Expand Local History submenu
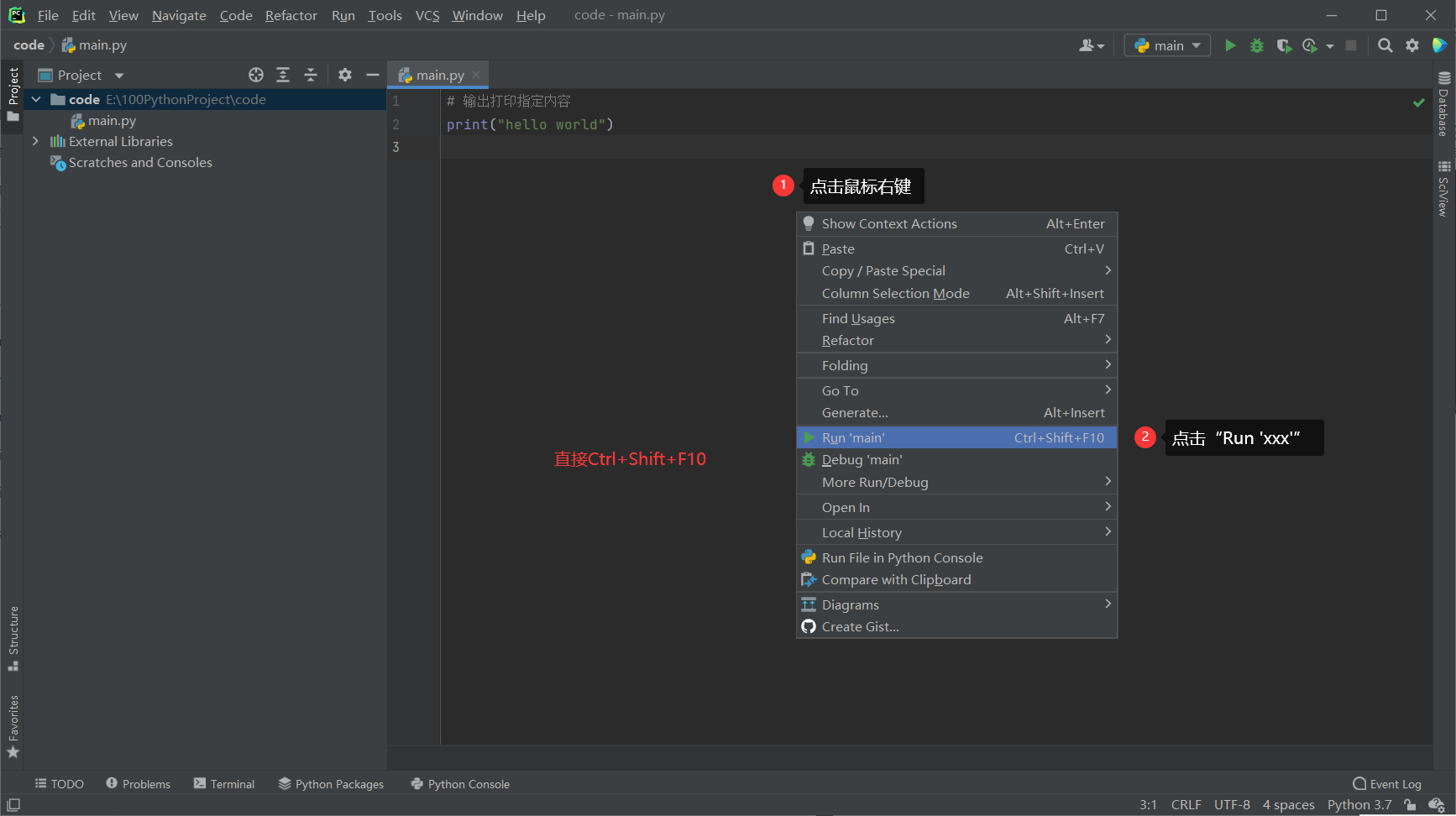 pyautogui.click(x=956, y=532)
